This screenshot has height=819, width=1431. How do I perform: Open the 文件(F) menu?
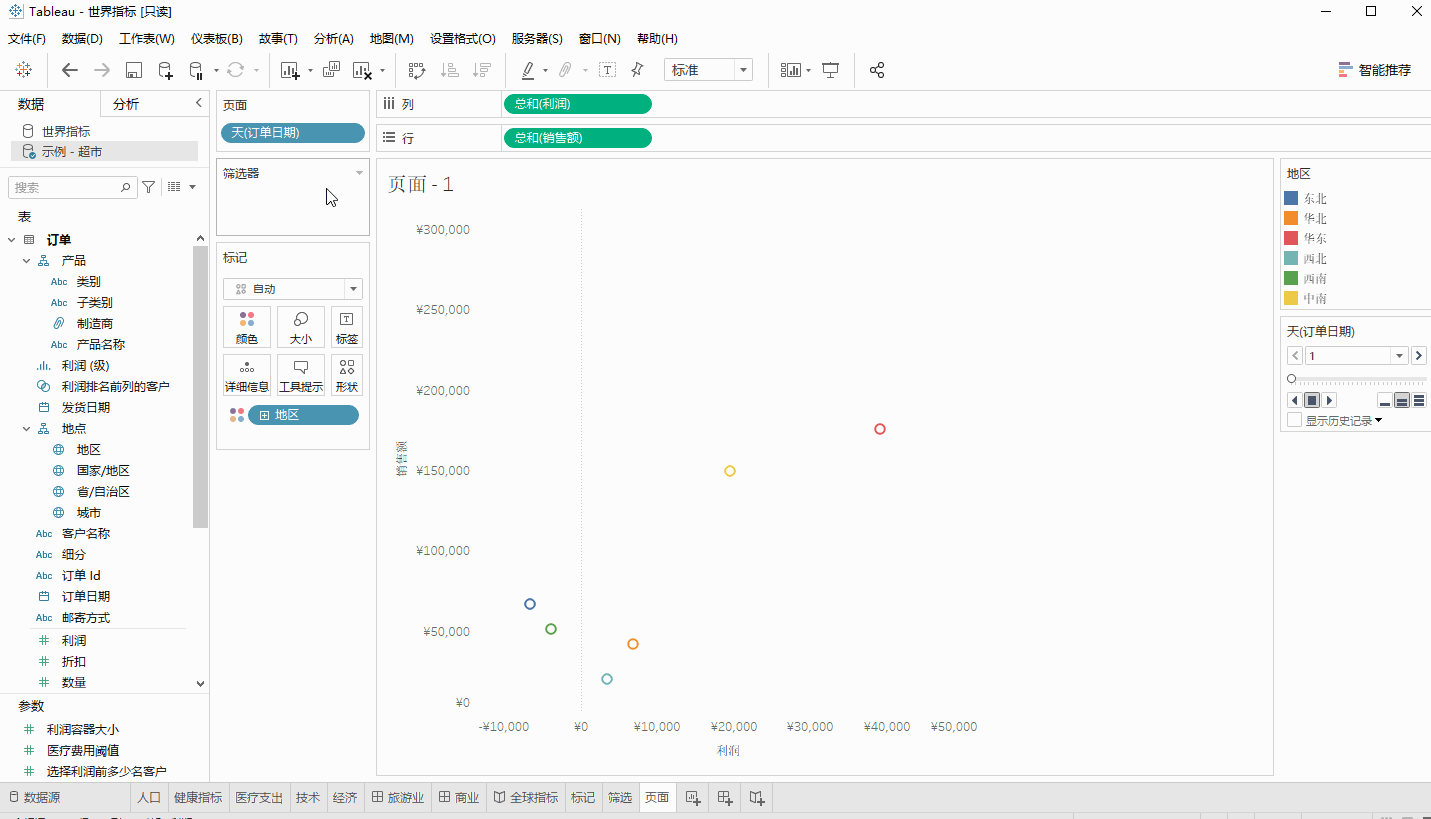pyautogui.click(x=27, y=39)
